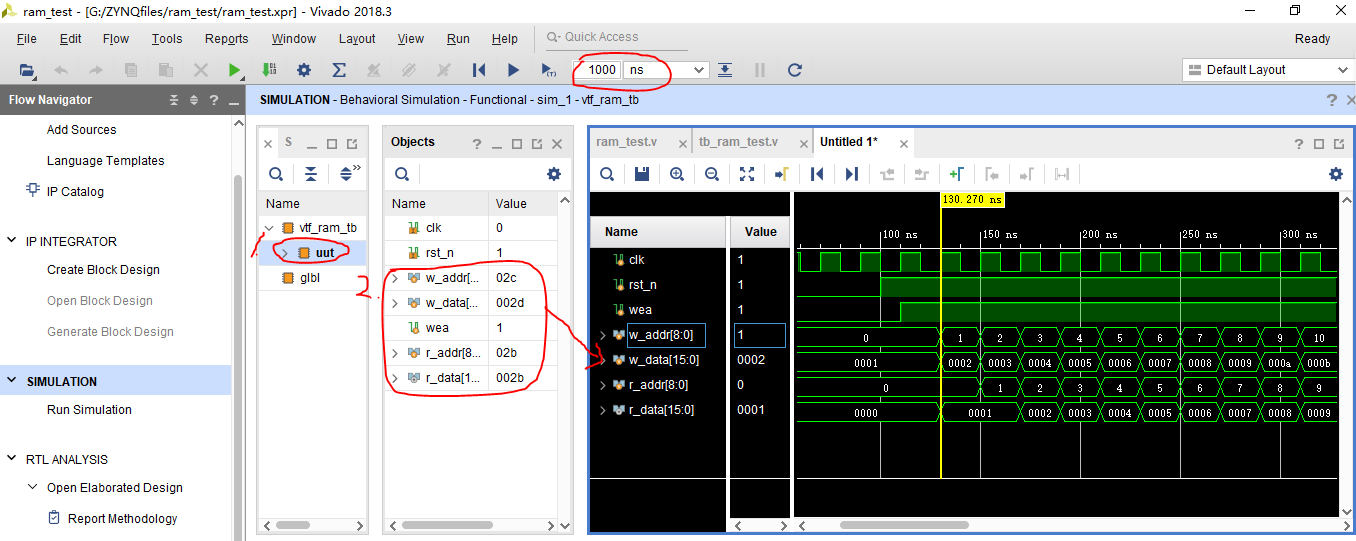Image resolution: width=1356 pixels, height=541 pixels.
Task: Click the simulation run time value field
Action: click(x=597, y=70)
